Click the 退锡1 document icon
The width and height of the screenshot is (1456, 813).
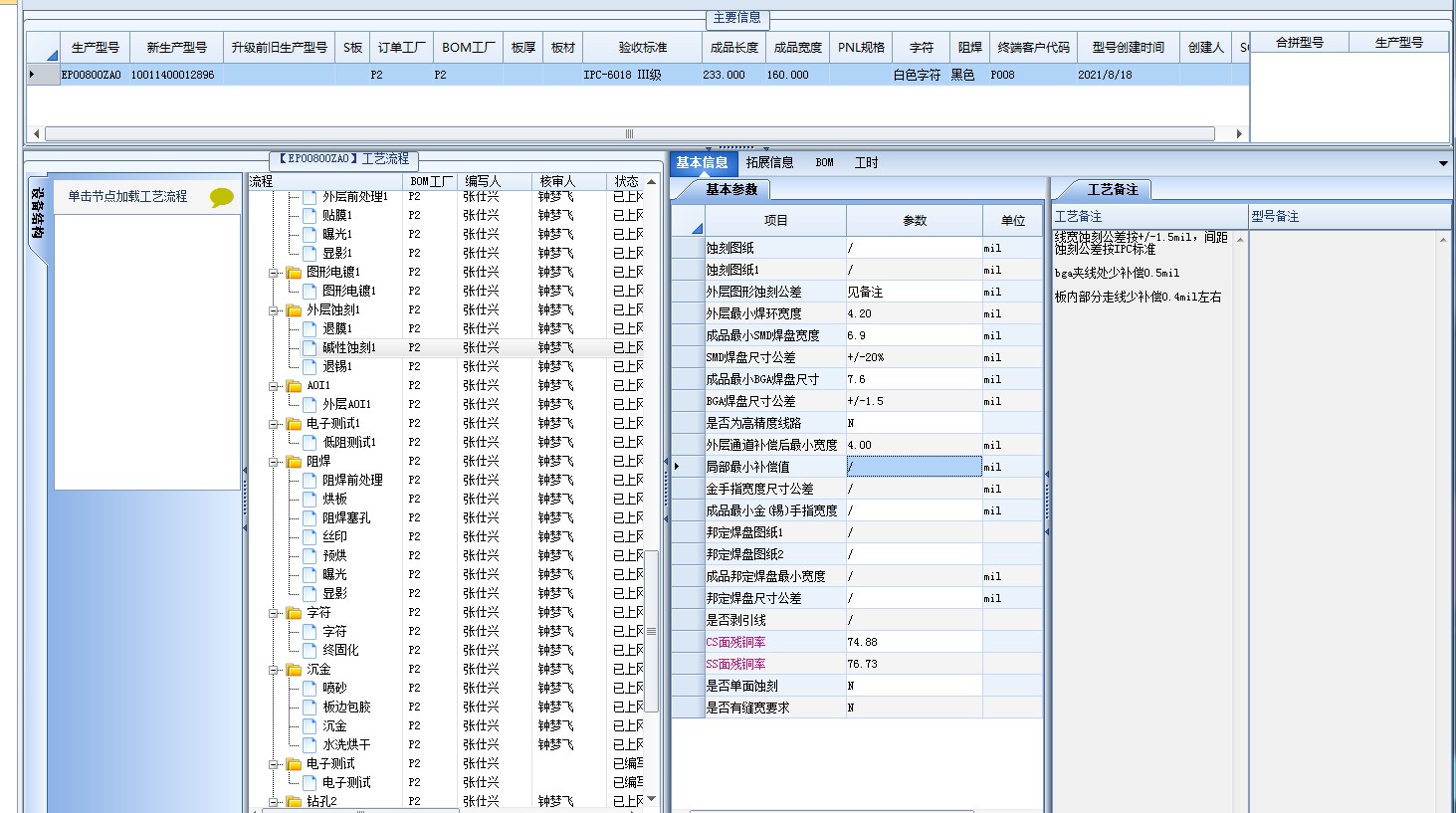tap(310, 367)
